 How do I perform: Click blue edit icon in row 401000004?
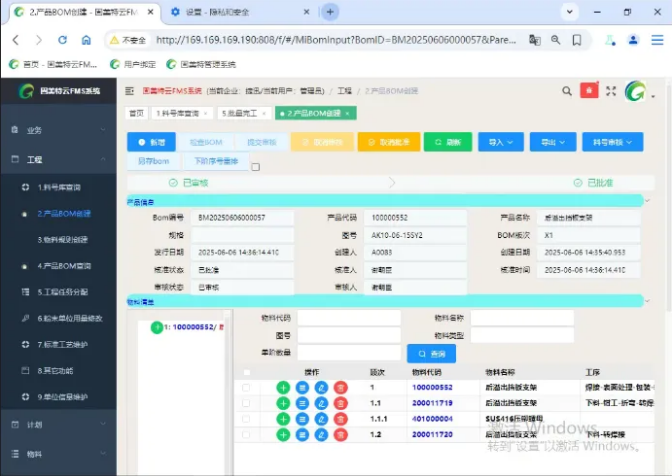click(x=321, y=419)
